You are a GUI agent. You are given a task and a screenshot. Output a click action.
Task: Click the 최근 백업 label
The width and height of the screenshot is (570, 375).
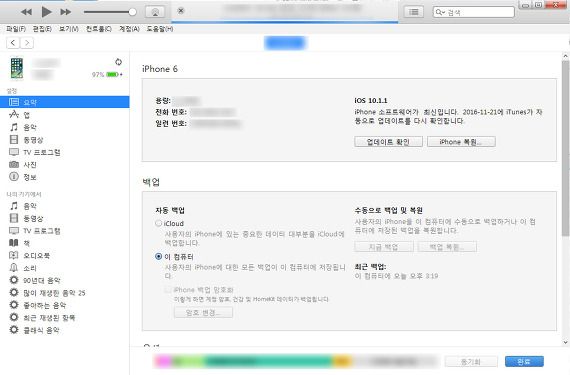click(x=370, y=267)
